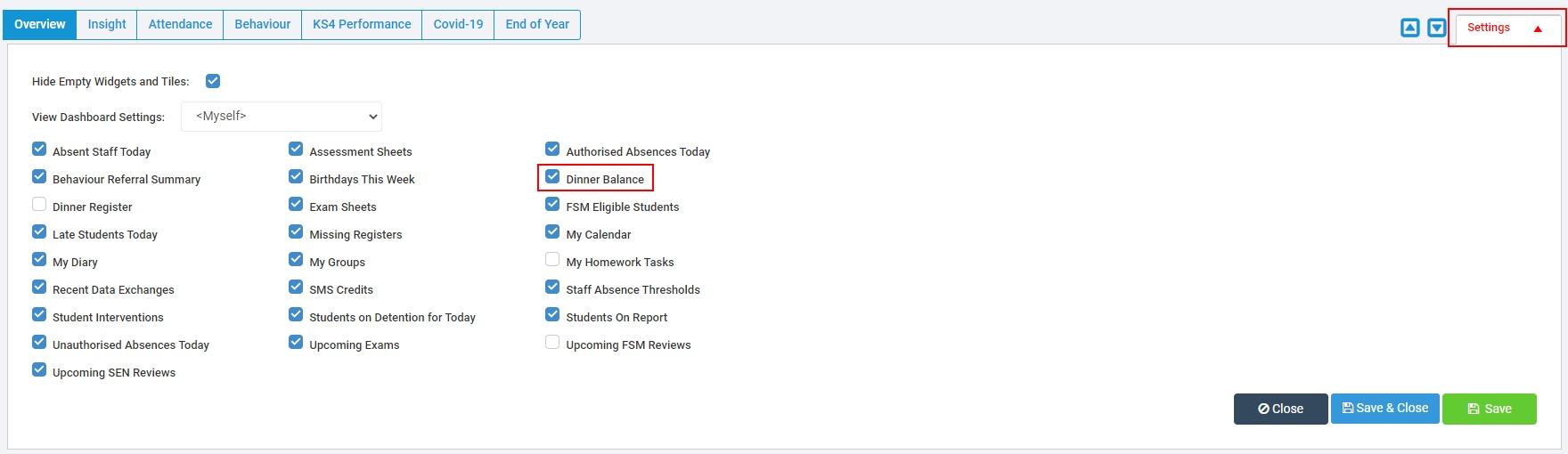The image size is (1568, 454).
Task: Open the View Dashboard Settings dropdown
Action: tap(282, 117)
